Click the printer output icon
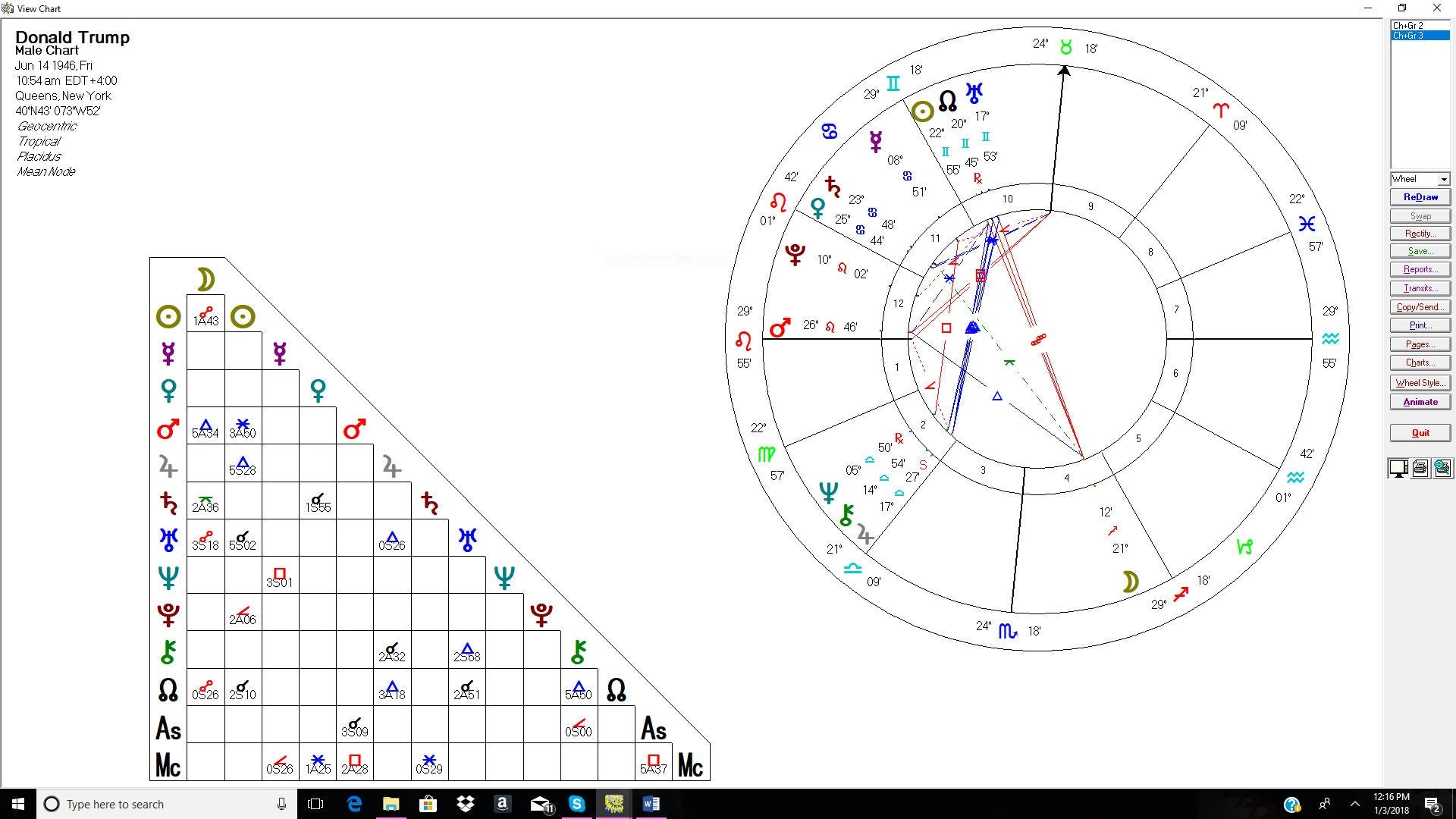Image resolution: width=1456 pixels, height=819 pixels. [x=1420, y=469]
